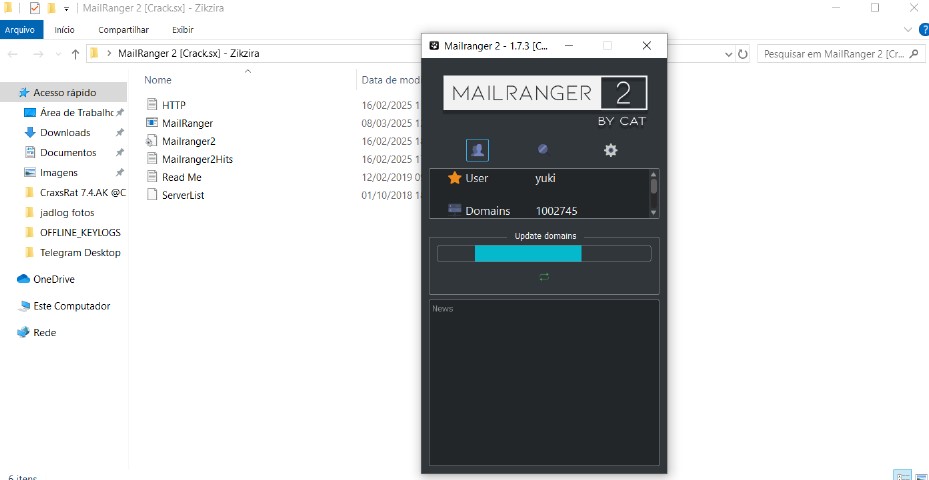Click the Read Me document icon
929x480 pixels.
pyautogui.click(x=152, y=177)
